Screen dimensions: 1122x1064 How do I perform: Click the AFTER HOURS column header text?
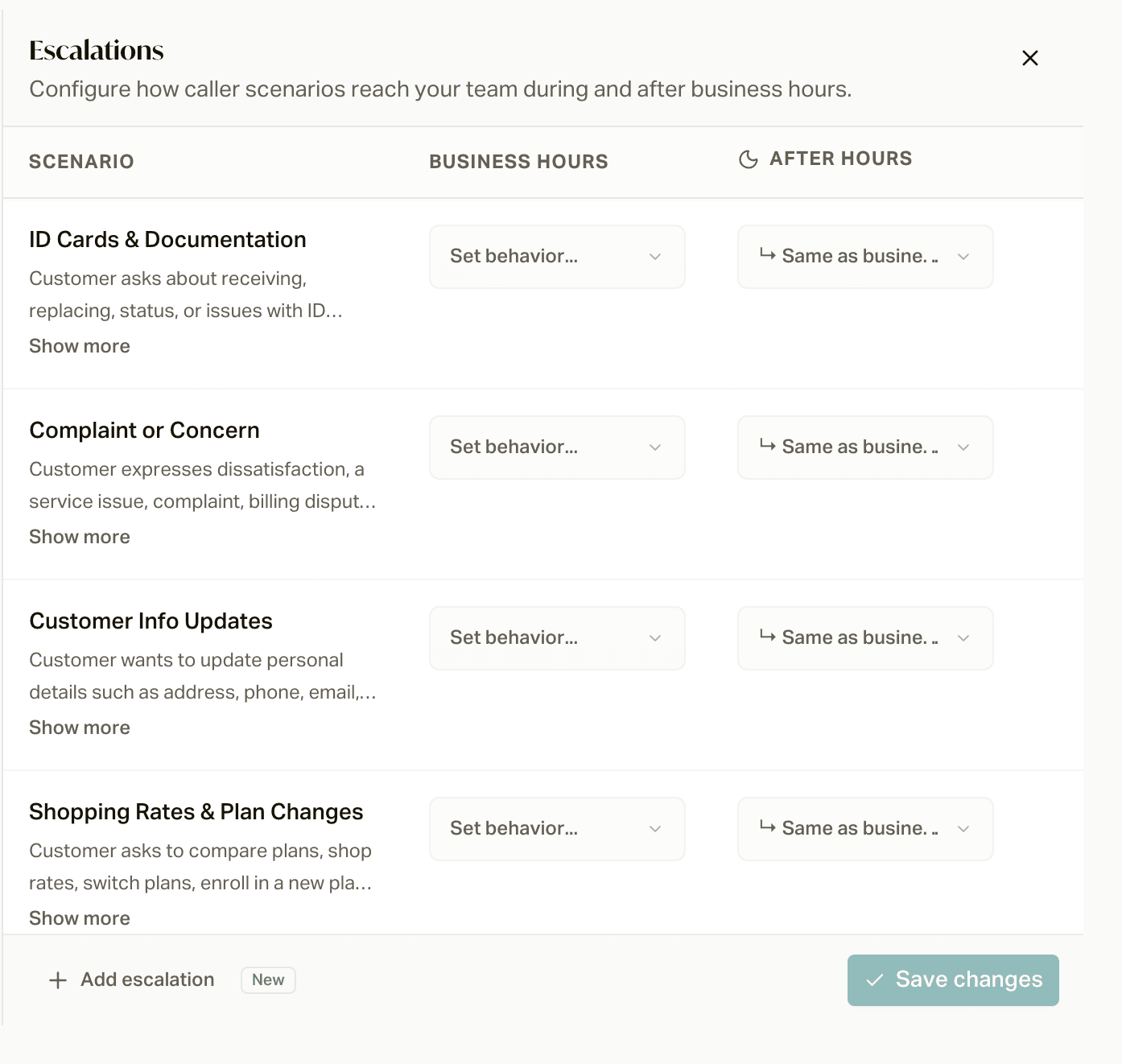point(840,159)
